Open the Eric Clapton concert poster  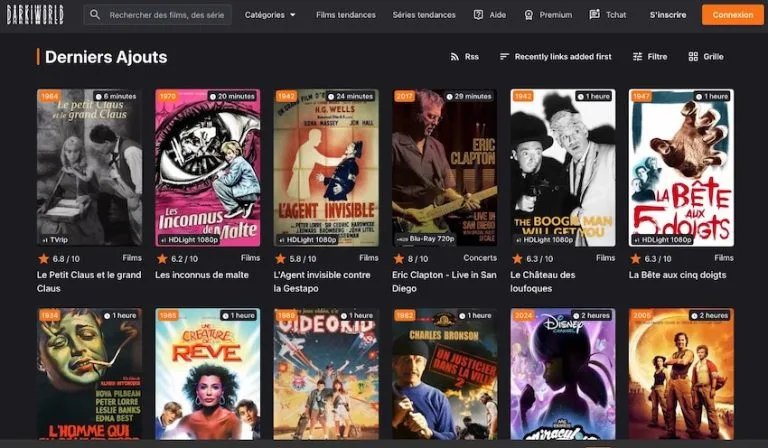click(444, 167)
